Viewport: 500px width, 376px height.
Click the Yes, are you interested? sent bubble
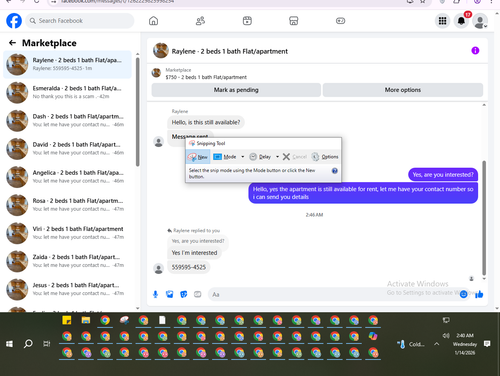pyautogui.click(x=443, y=175)
